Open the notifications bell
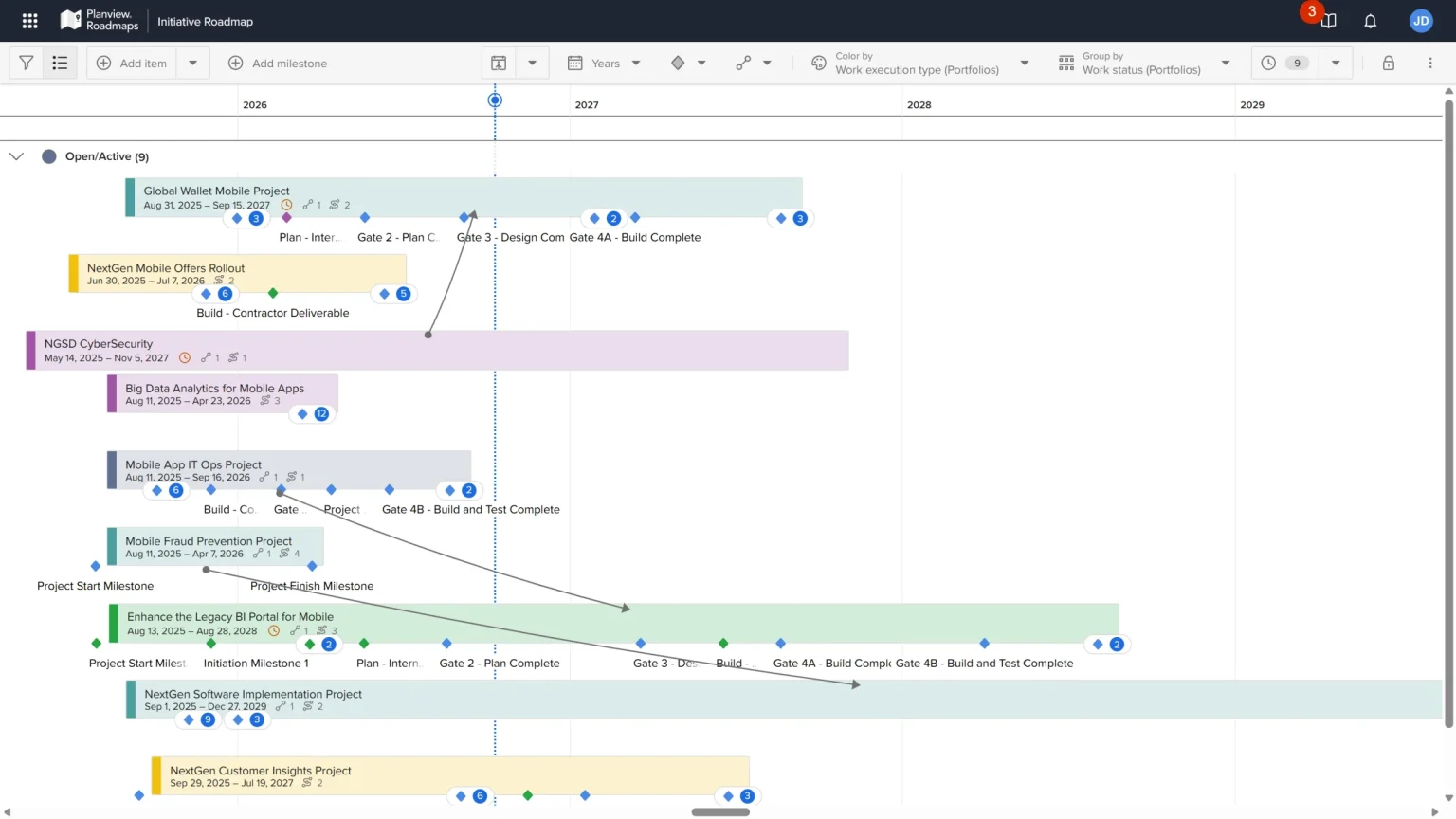 (1370, 21)
